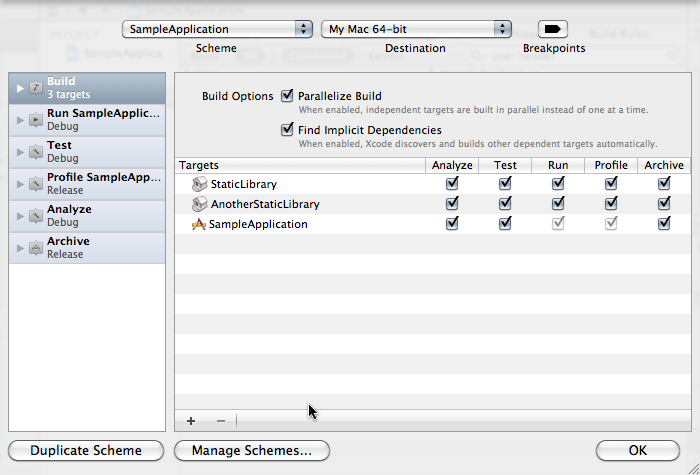This screenshot has height=475, width=700.
Task: Uncheck Run for StaticLibrary
Action: (x=558, y=183)
